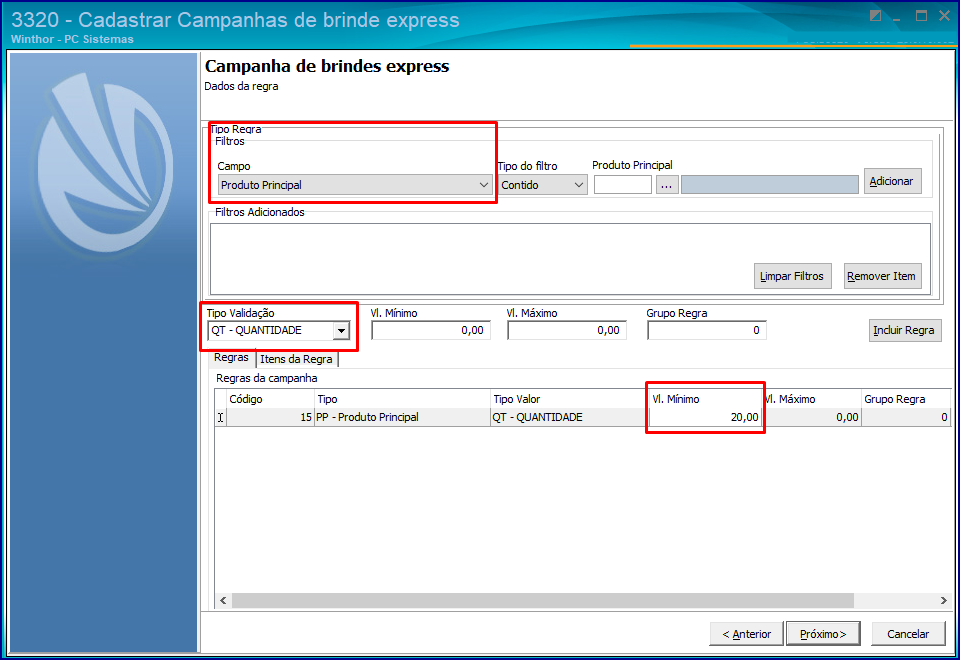The width and height of the screenshot is (960, 660).
Task: Click the row indicator of rule 15
Action: [220, 418]
